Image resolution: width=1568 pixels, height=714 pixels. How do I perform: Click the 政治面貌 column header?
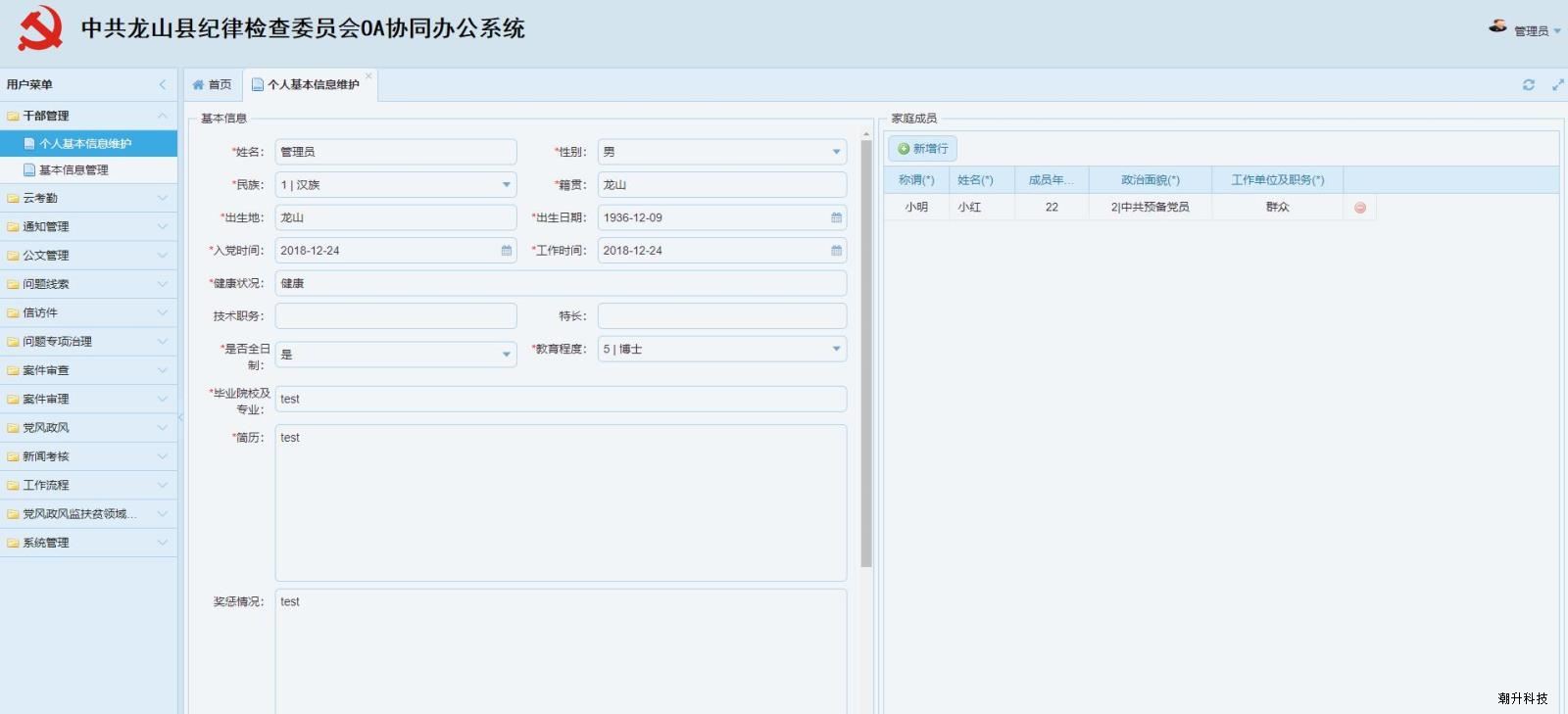point(1151,180)
